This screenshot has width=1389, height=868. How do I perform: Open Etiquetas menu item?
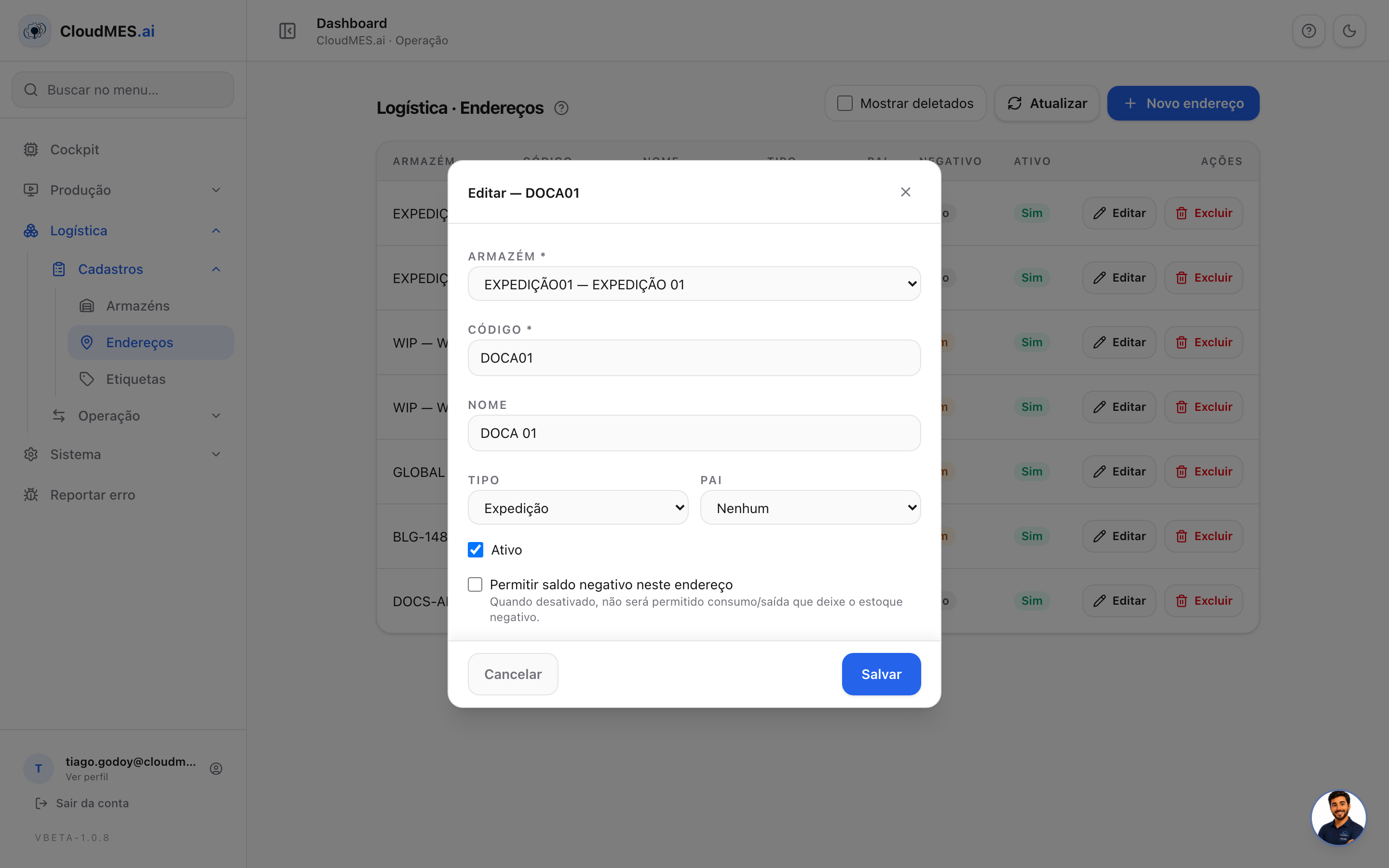click(150, 379)
